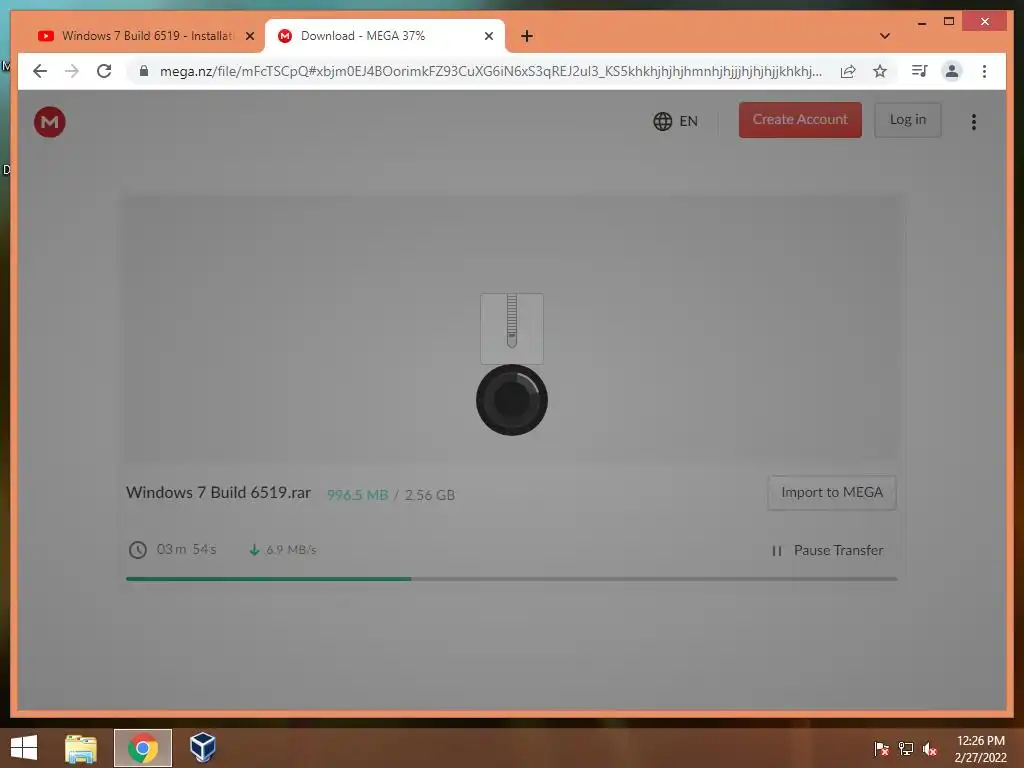Viewport: 1024px width, 768px height.
Task: Open VirtualBox from taskbar
Action: (x=202, y=748)
